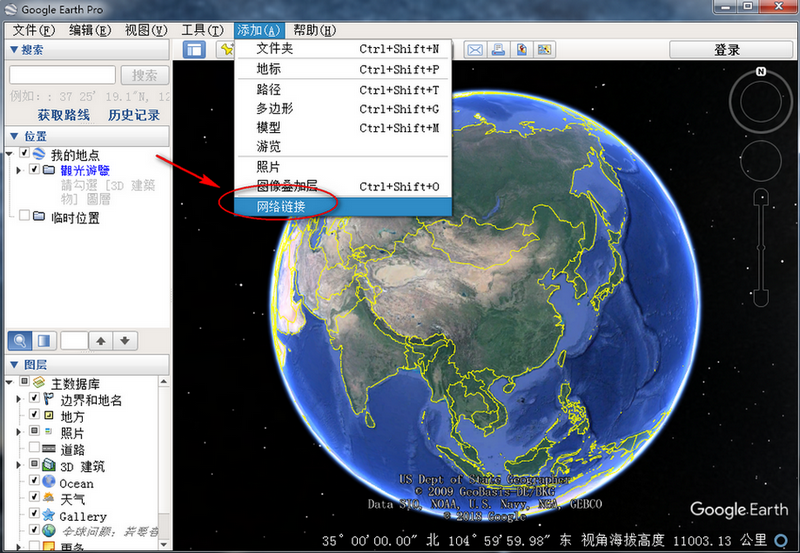Open the 工具 menu

click(x=201, y=30)
